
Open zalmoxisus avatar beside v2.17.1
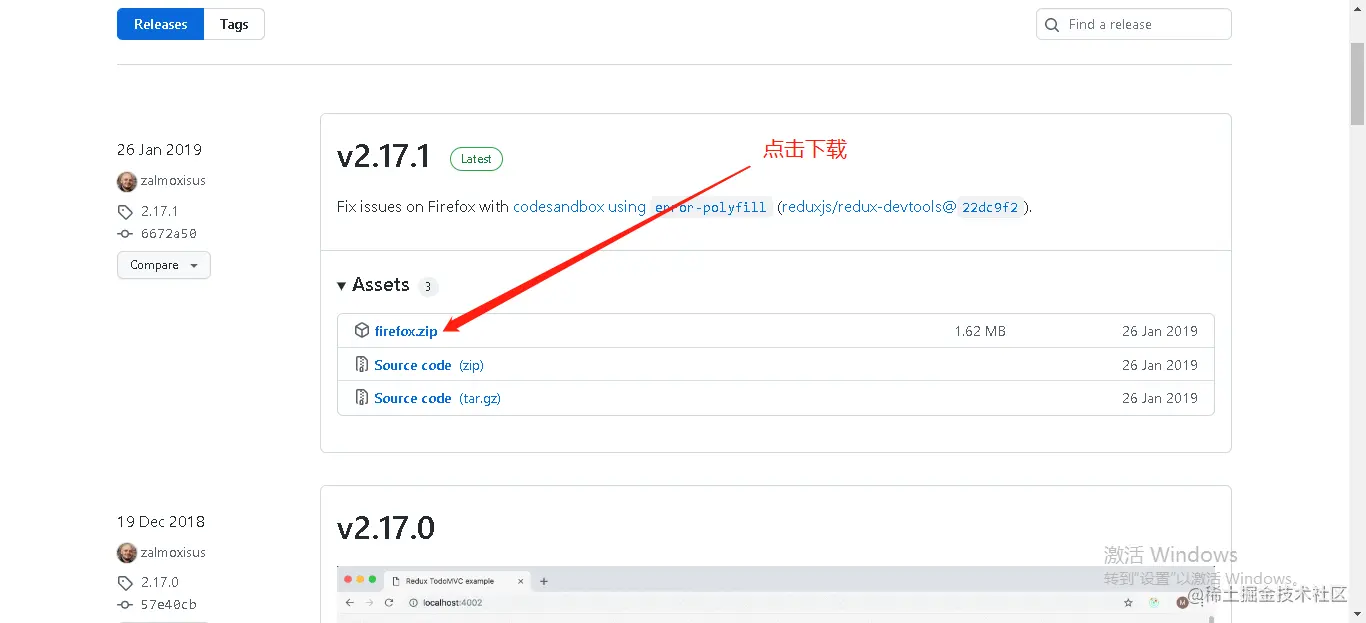pyautogui.click(x=127, y=181)
